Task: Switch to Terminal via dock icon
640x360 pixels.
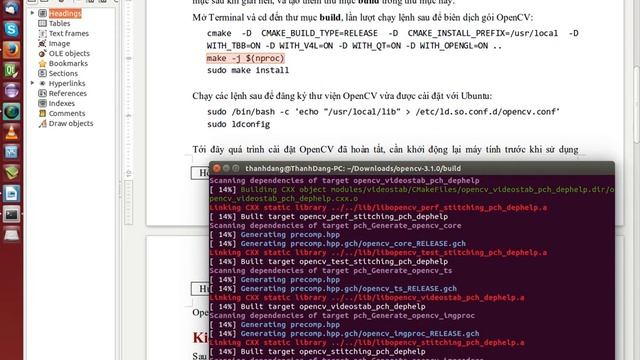Action: point(11,214)
